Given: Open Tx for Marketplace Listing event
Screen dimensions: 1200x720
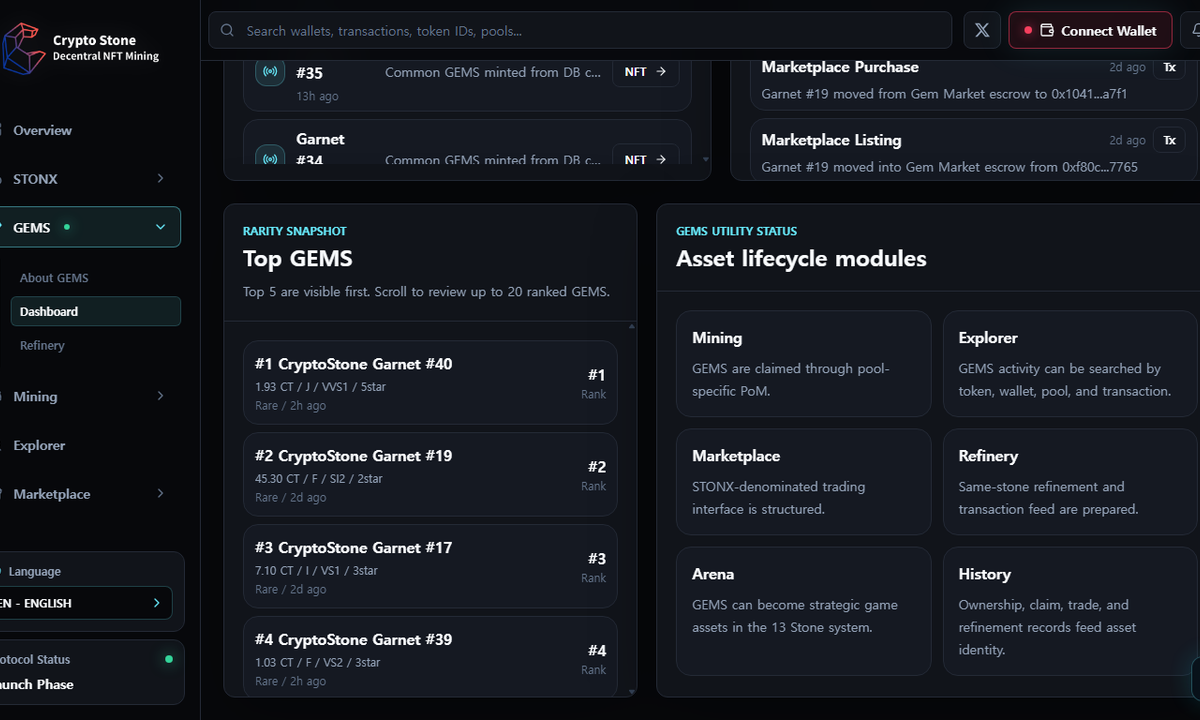Looking at the screenshot, I should [x=1169, y=140].
